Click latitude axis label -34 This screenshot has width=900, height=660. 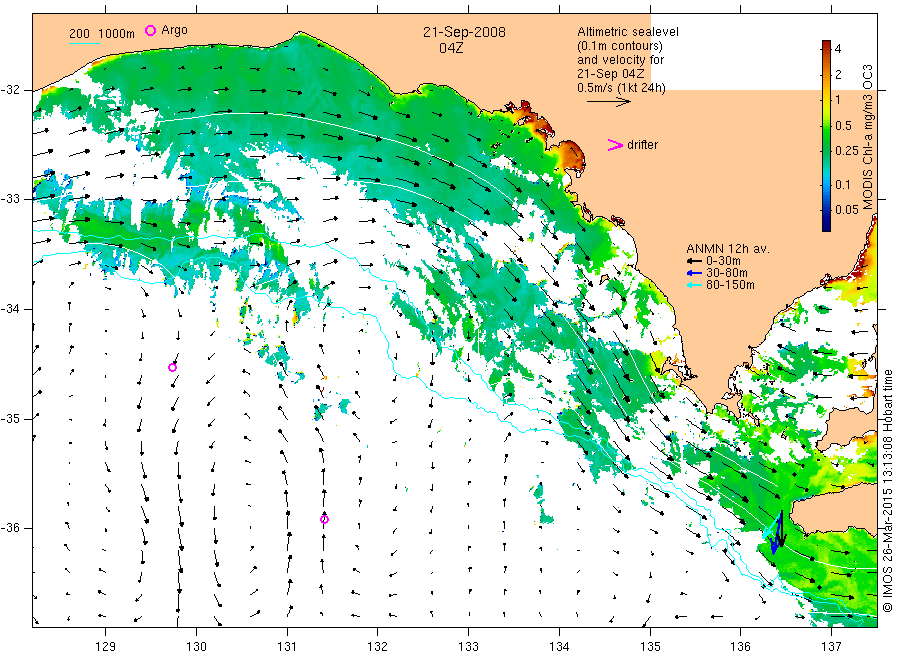click(x=10, y=309)
